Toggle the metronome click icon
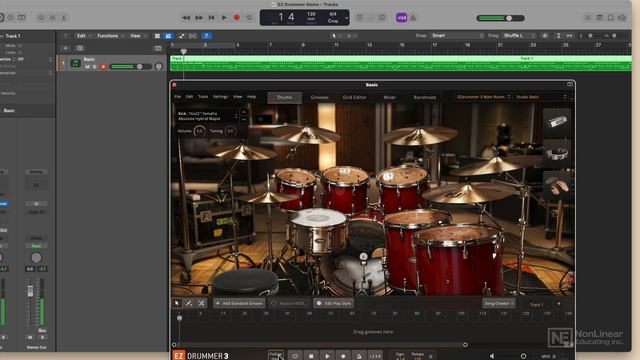 pos(413,18)
